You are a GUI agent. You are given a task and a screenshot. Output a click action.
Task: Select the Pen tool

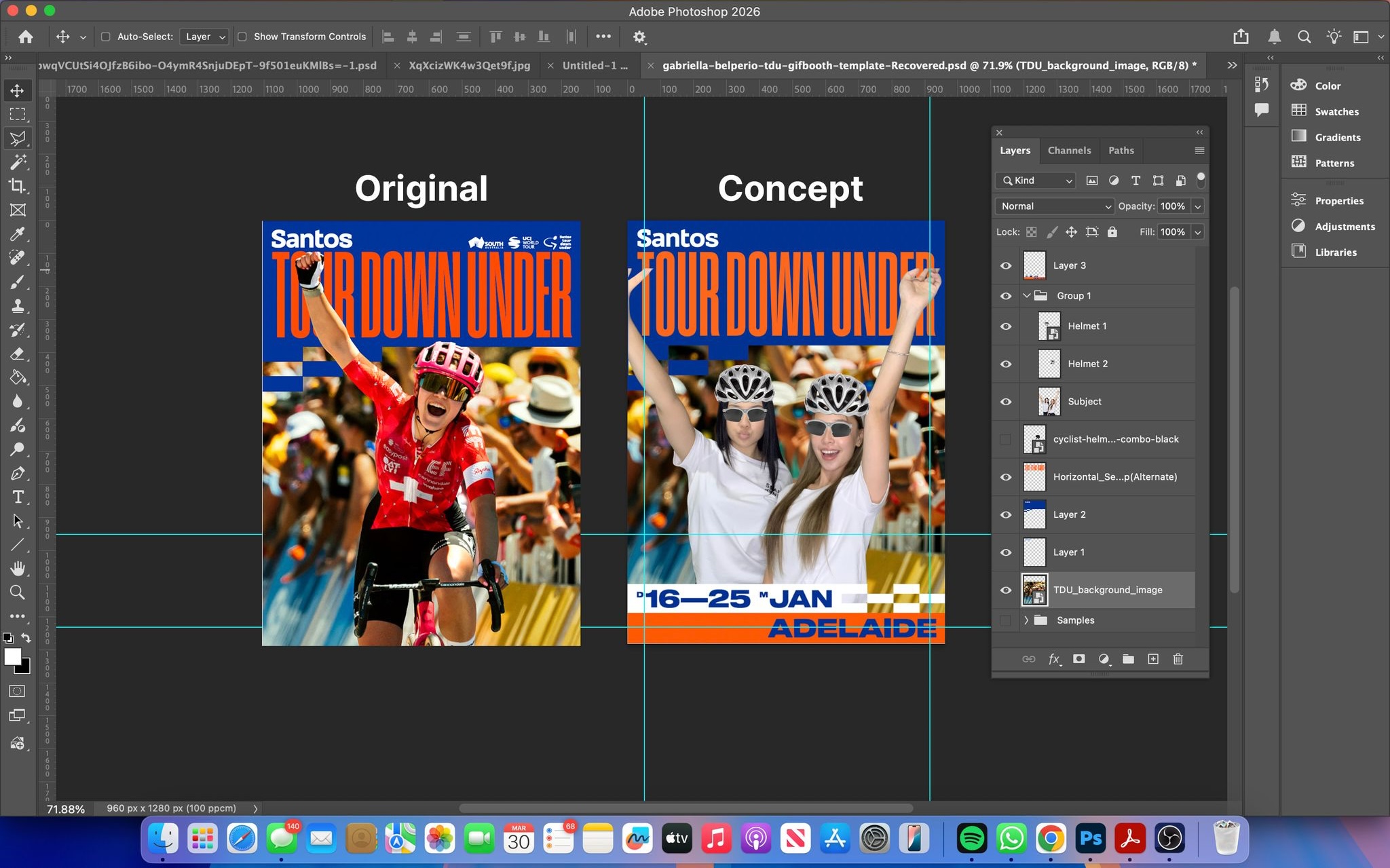[18, 473]
